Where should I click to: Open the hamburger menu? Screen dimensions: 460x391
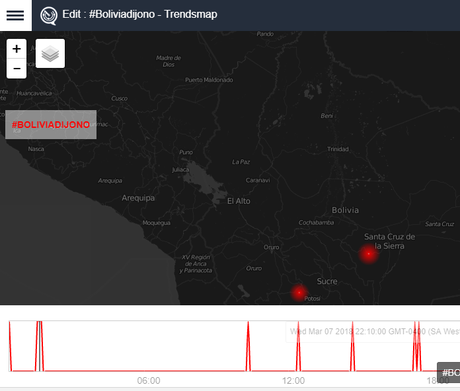click(15, 15)
